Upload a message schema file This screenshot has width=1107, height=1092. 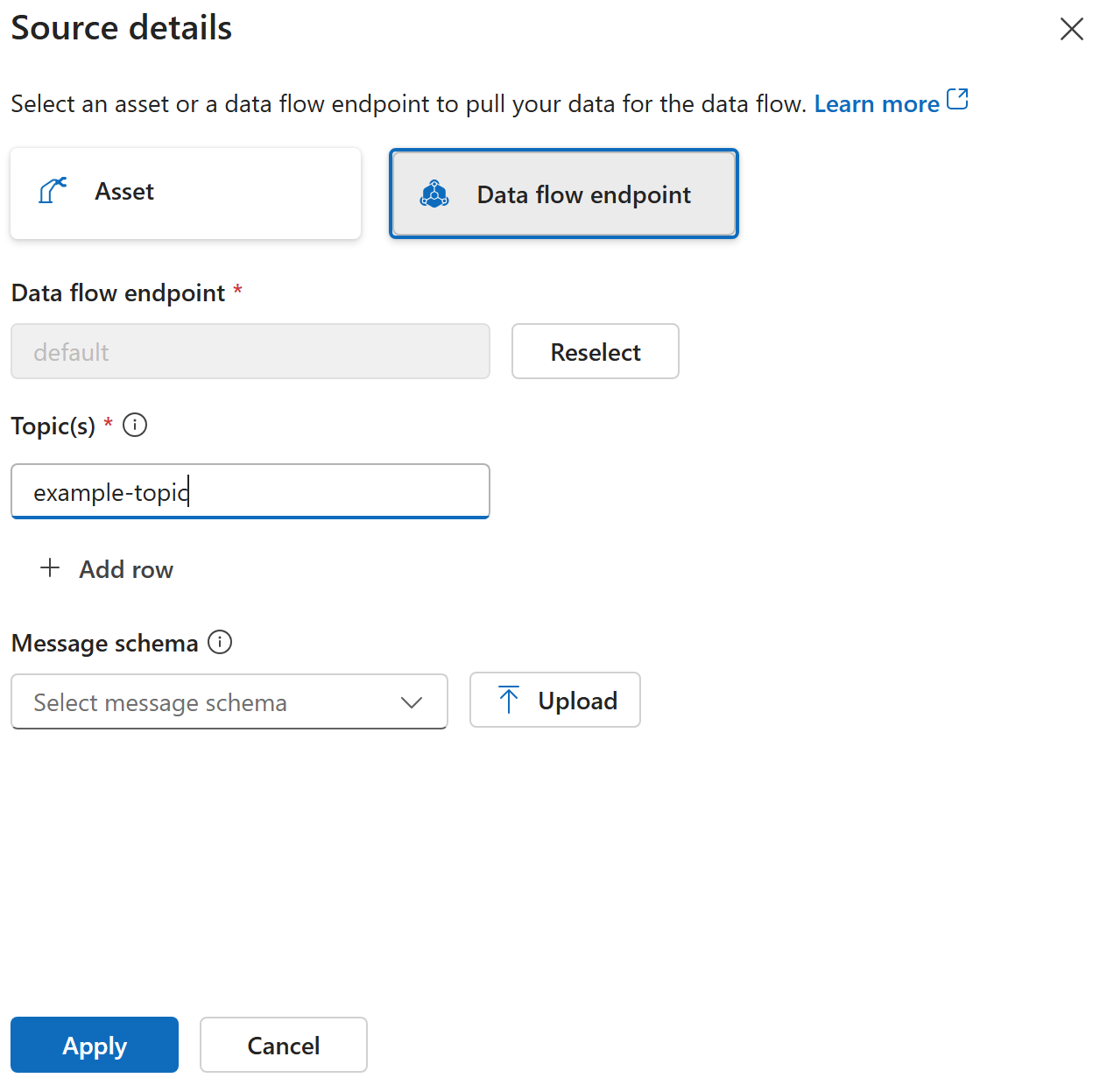[555, 700]
